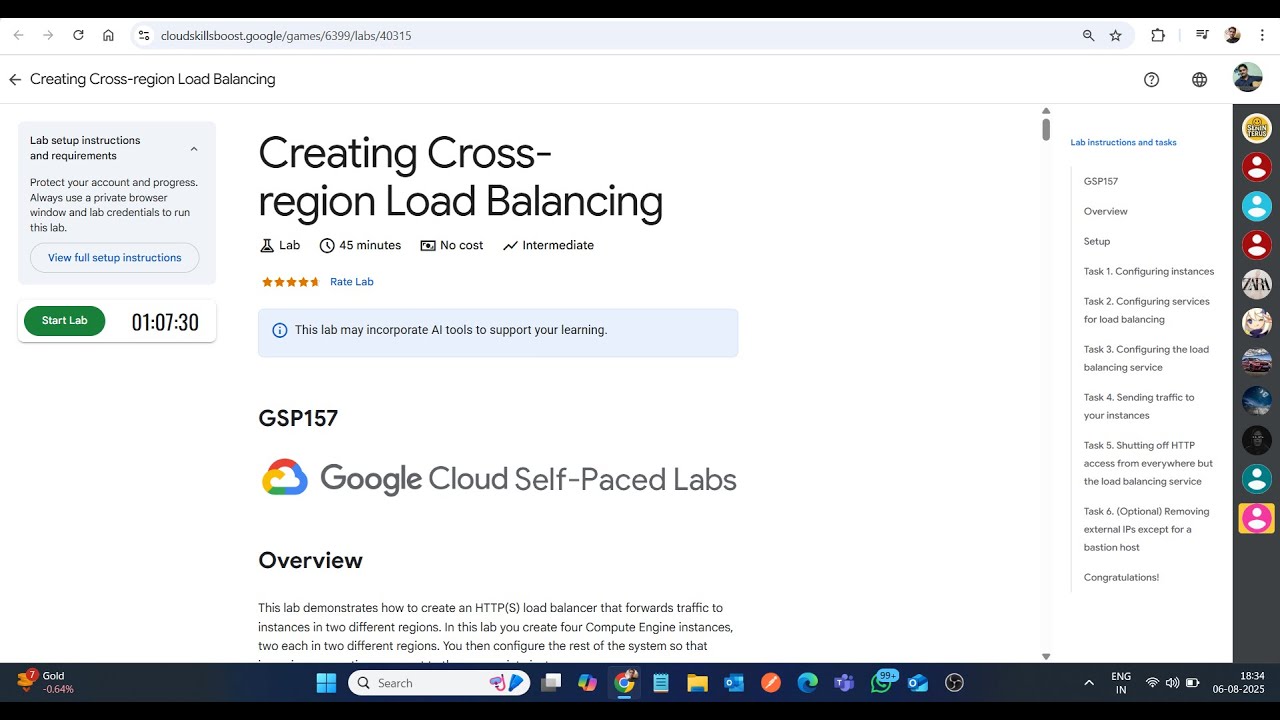Go back using the browser back arrow
This screenshot has height=720, width=1280.
tap(18, 35)
